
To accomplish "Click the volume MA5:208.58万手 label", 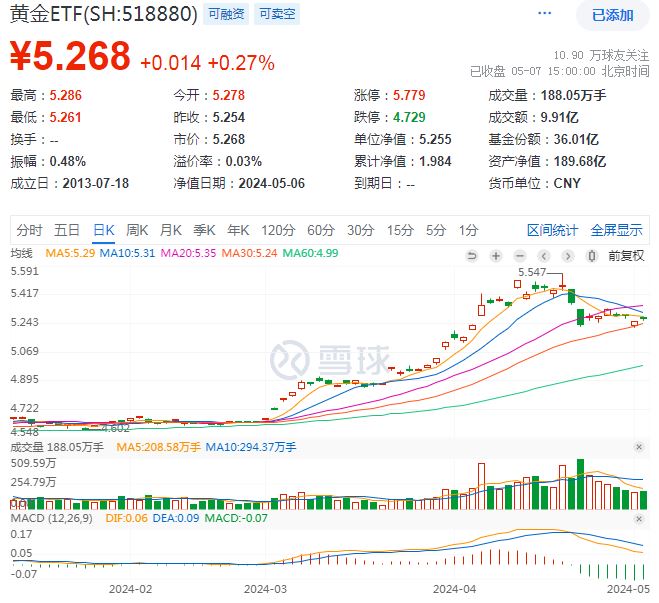I will click(158, 447).
